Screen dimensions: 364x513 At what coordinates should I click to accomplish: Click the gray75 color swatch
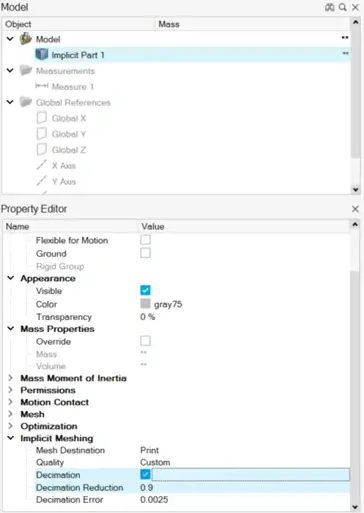pos(145,304)
